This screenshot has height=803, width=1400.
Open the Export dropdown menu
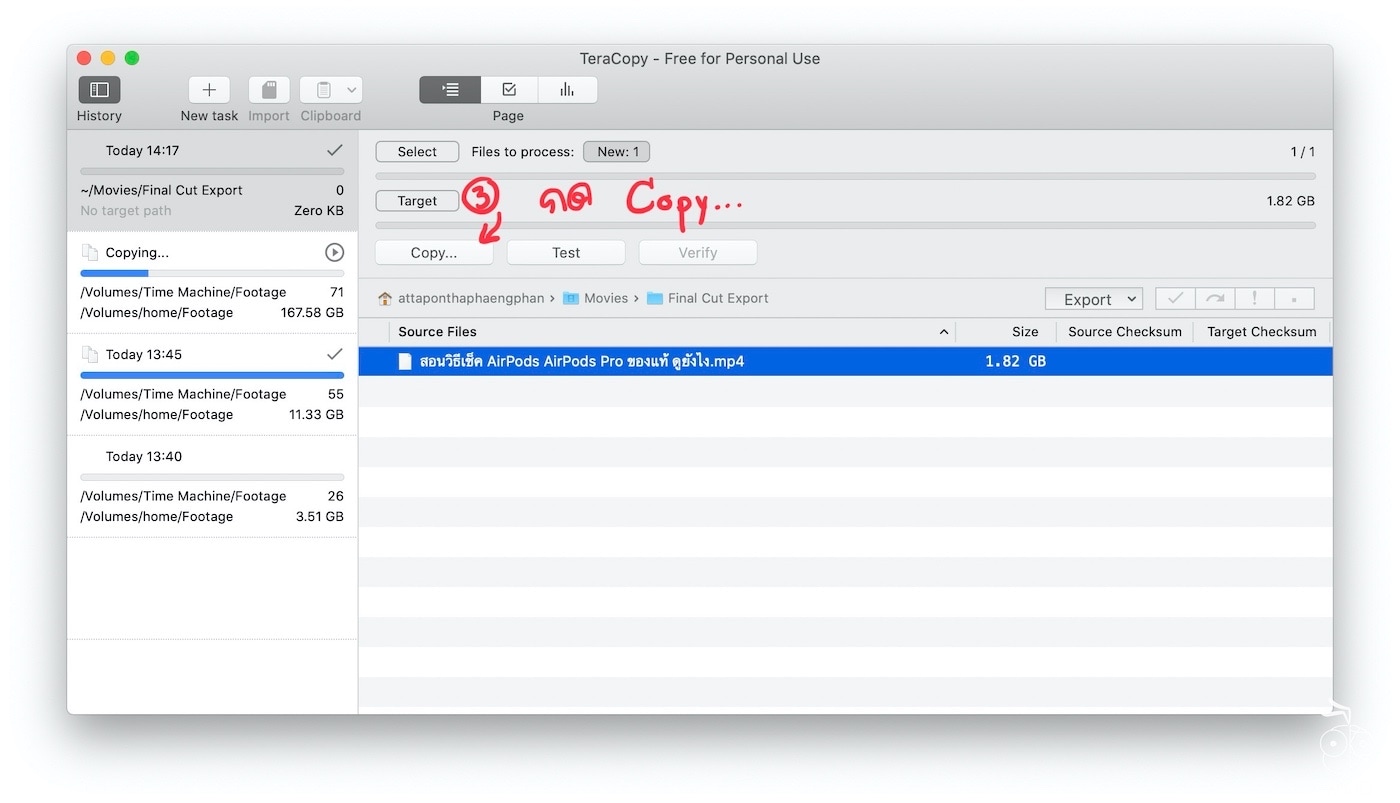1093,298
